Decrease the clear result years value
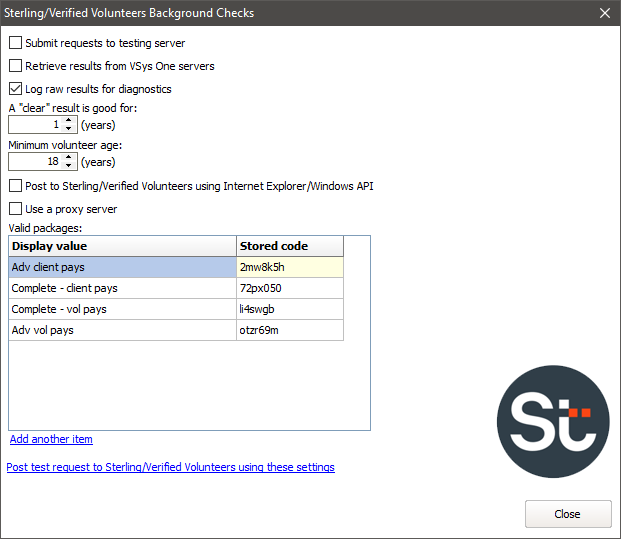 [x=69, y=129]
